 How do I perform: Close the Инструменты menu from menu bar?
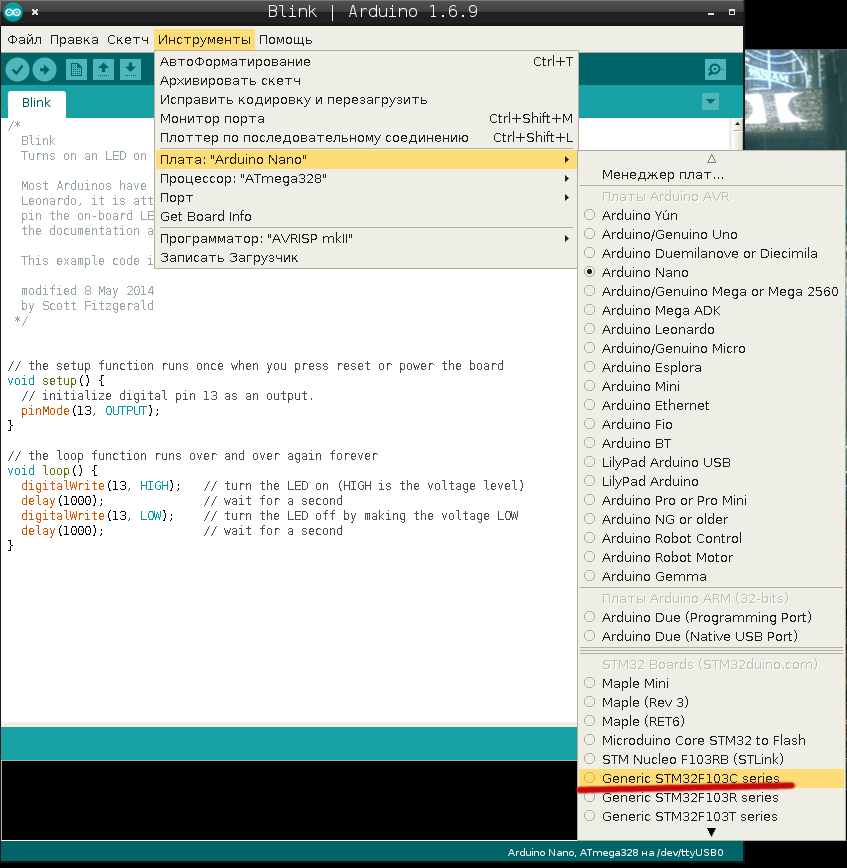tap(204, 40)
